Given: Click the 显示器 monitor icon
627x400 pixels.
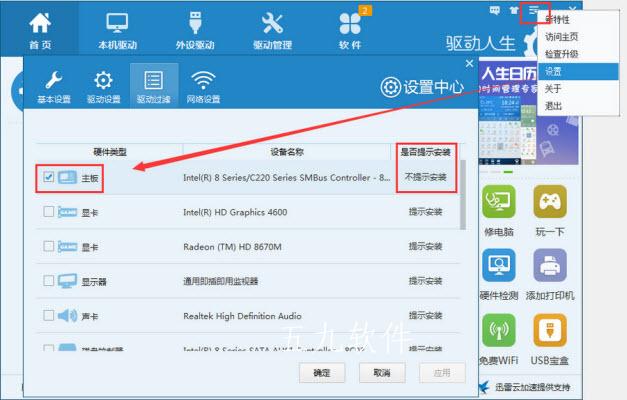Looking at the screenshot, I should pyautogui.click(x=67, y=281).
